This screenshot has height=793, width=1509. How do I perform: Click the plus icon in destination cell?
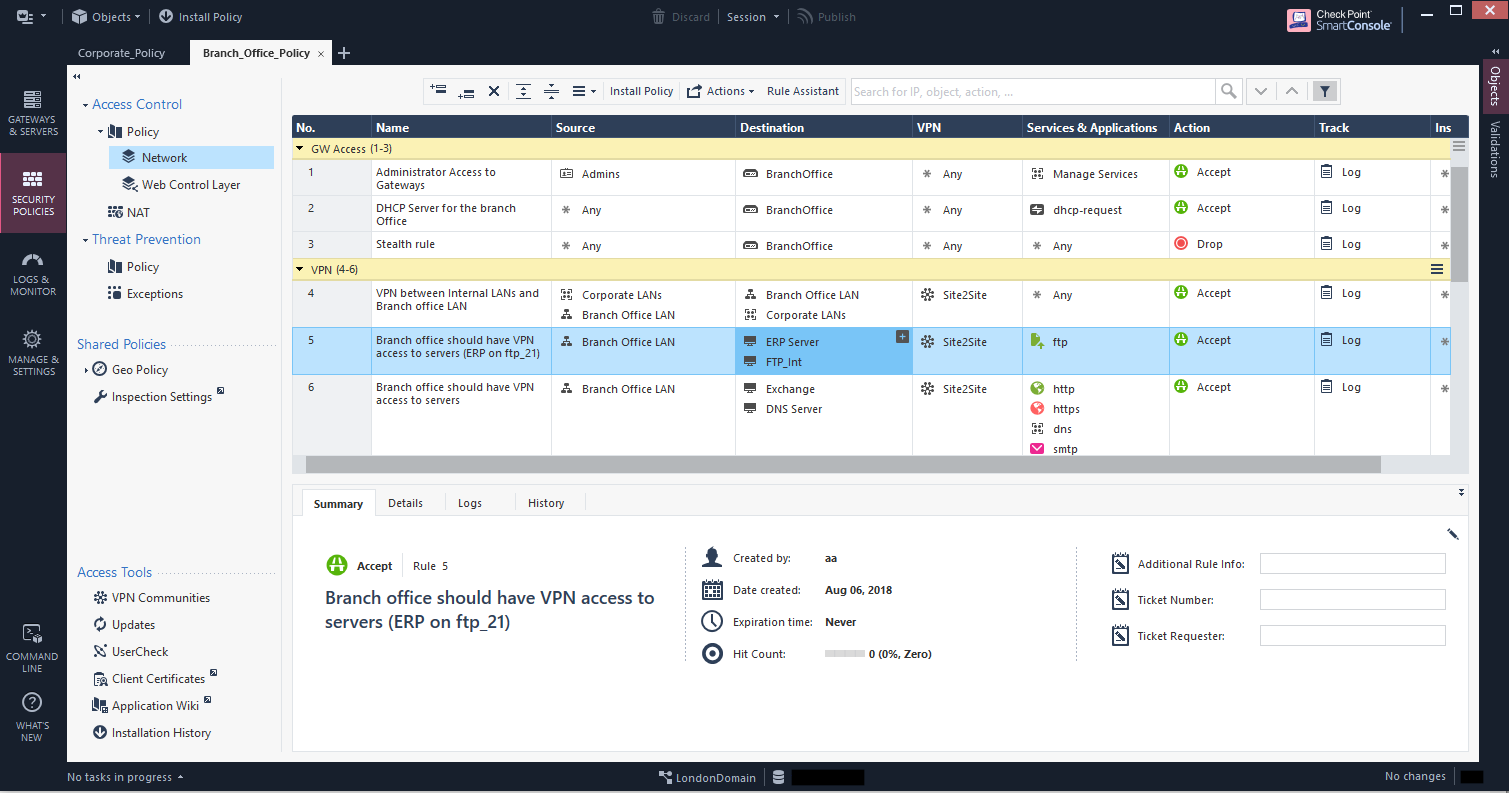pos(902,337)
